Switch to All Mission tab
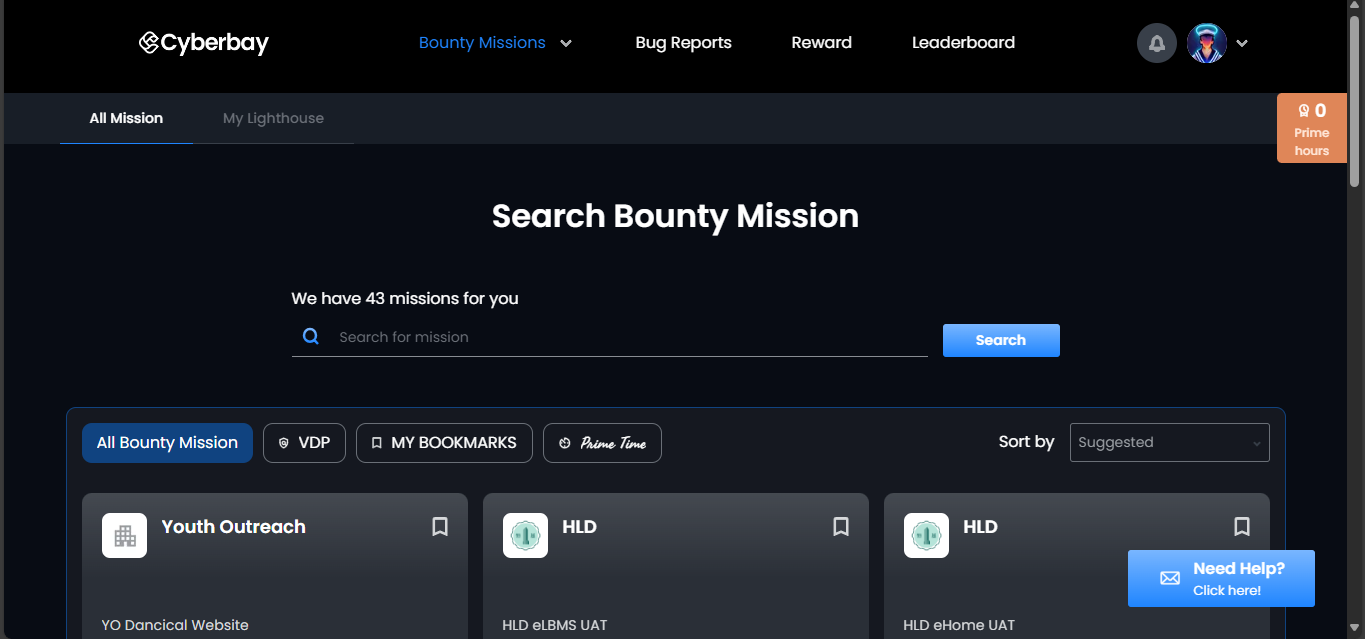1365x639 pixels. pos(126,118)
